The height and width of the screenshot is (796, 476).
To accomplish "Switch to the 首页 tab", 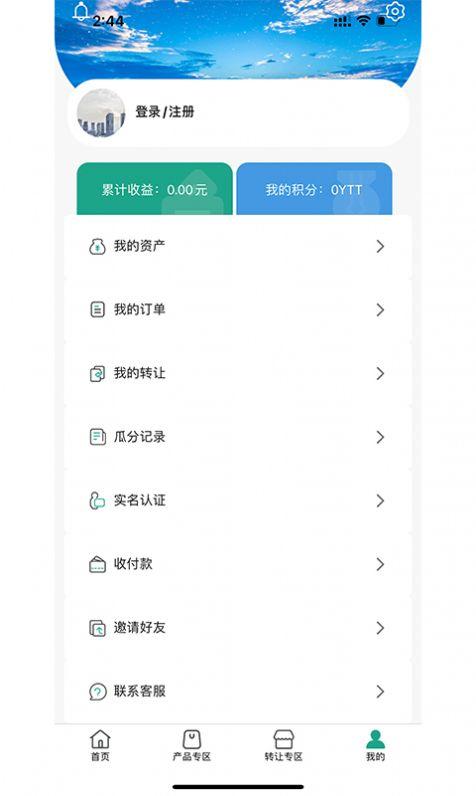I will click(100, 745).
